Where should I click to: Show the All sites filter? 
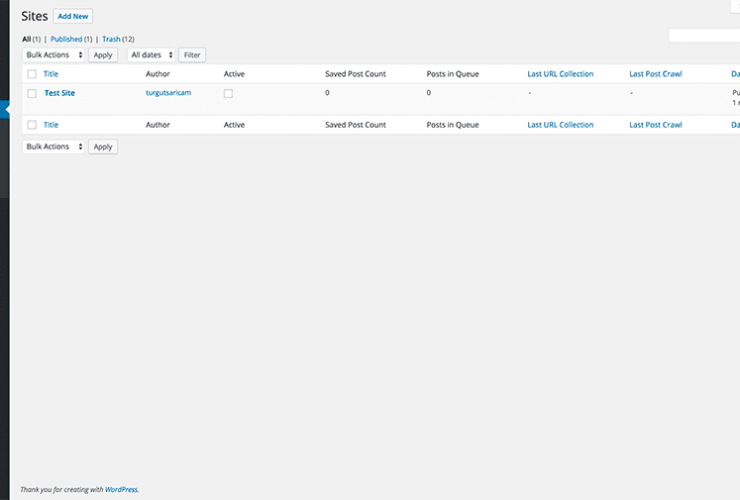click(26, 39)
